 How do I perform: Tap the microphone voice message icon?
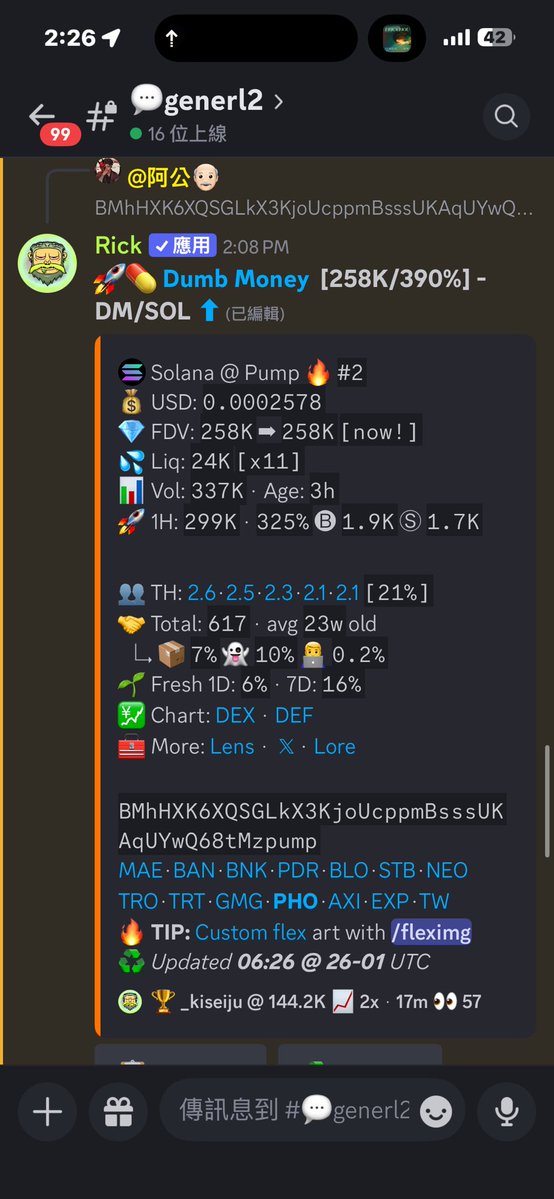coord(507,1112)
